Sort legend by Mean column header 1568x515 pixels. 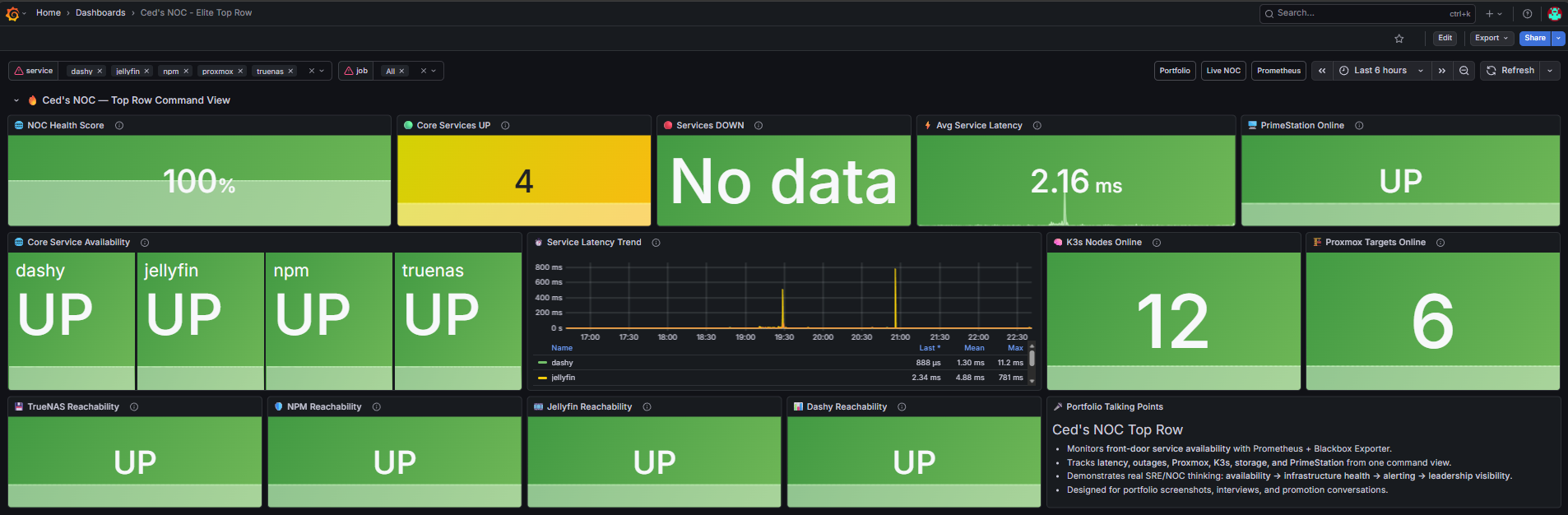tap(974, 348)
